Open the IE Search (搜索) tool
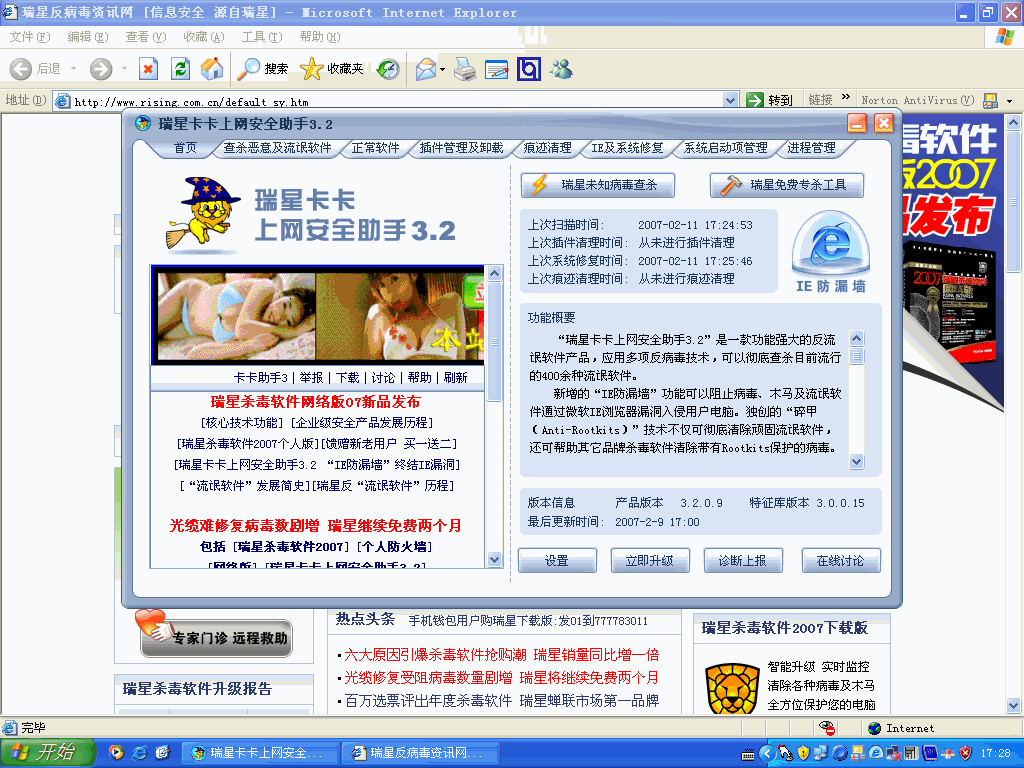This screenshot has width=1024, height=768. [262, 69]
